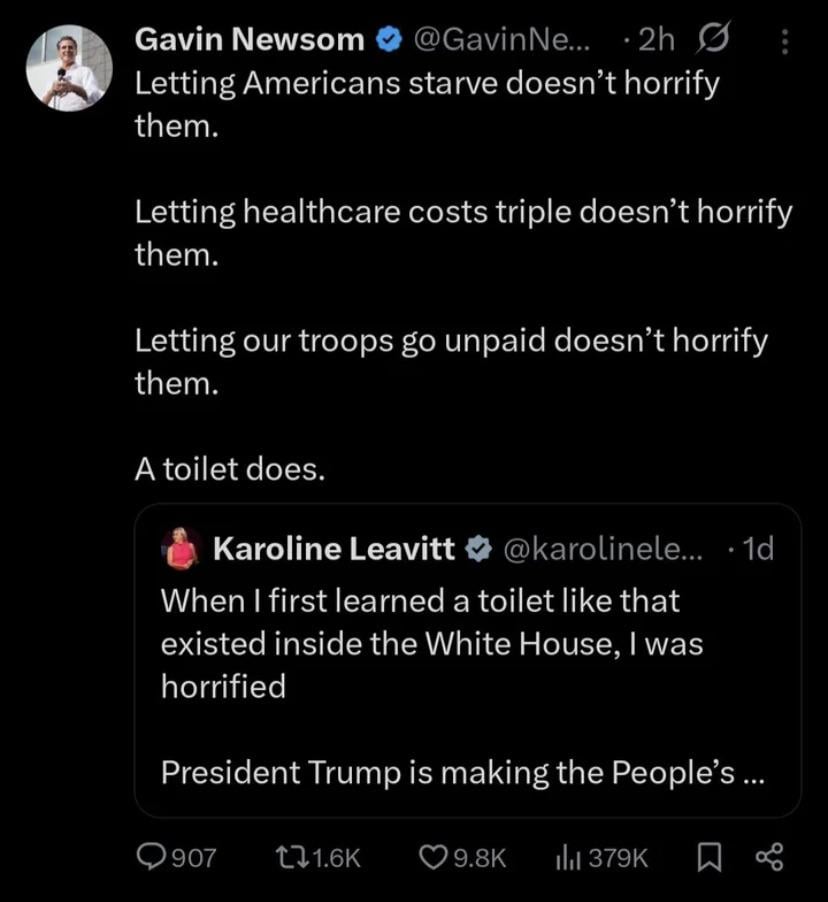
Task: Like the tweet using the heart icon
Action: (x=432, y=857)
